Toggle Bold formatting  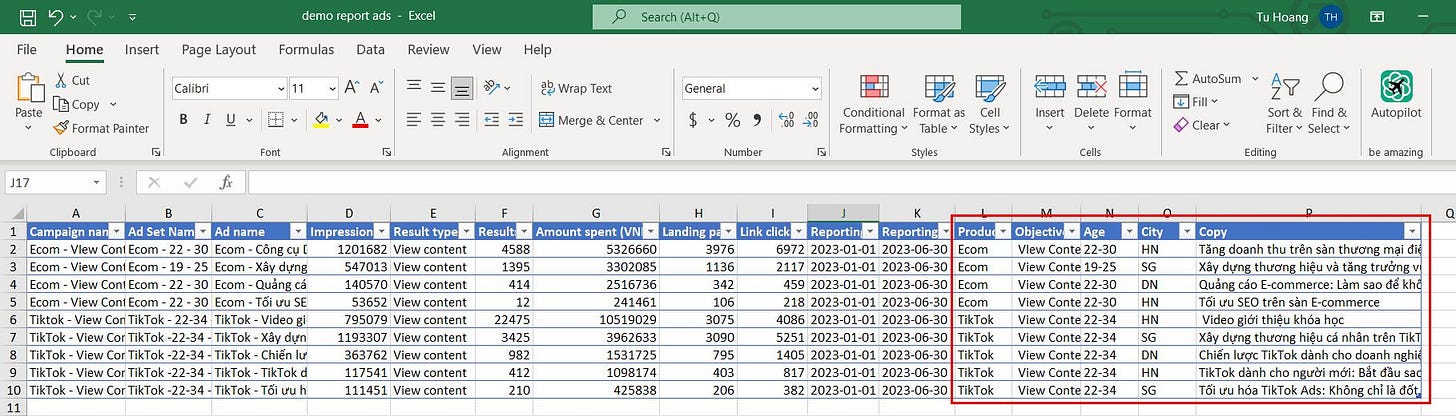(183, 120)
